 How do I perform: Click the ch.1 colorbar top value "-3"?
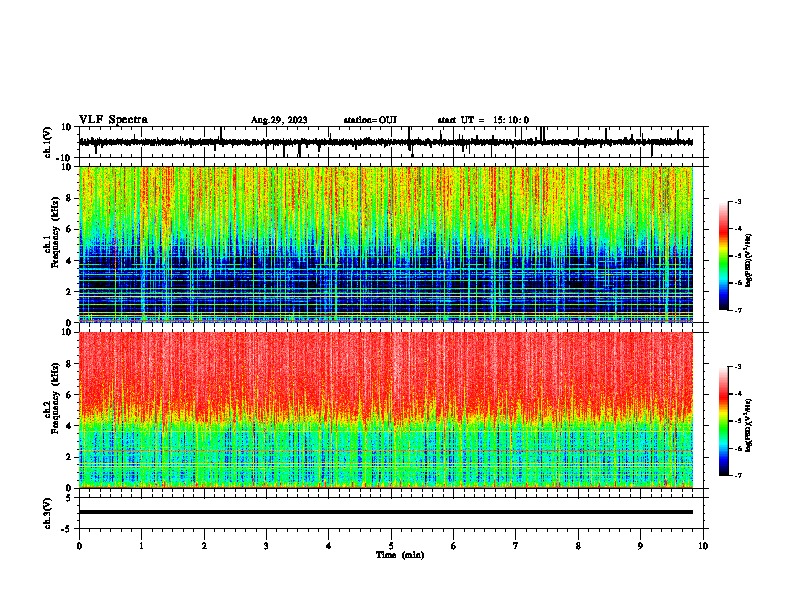(738, 202)
